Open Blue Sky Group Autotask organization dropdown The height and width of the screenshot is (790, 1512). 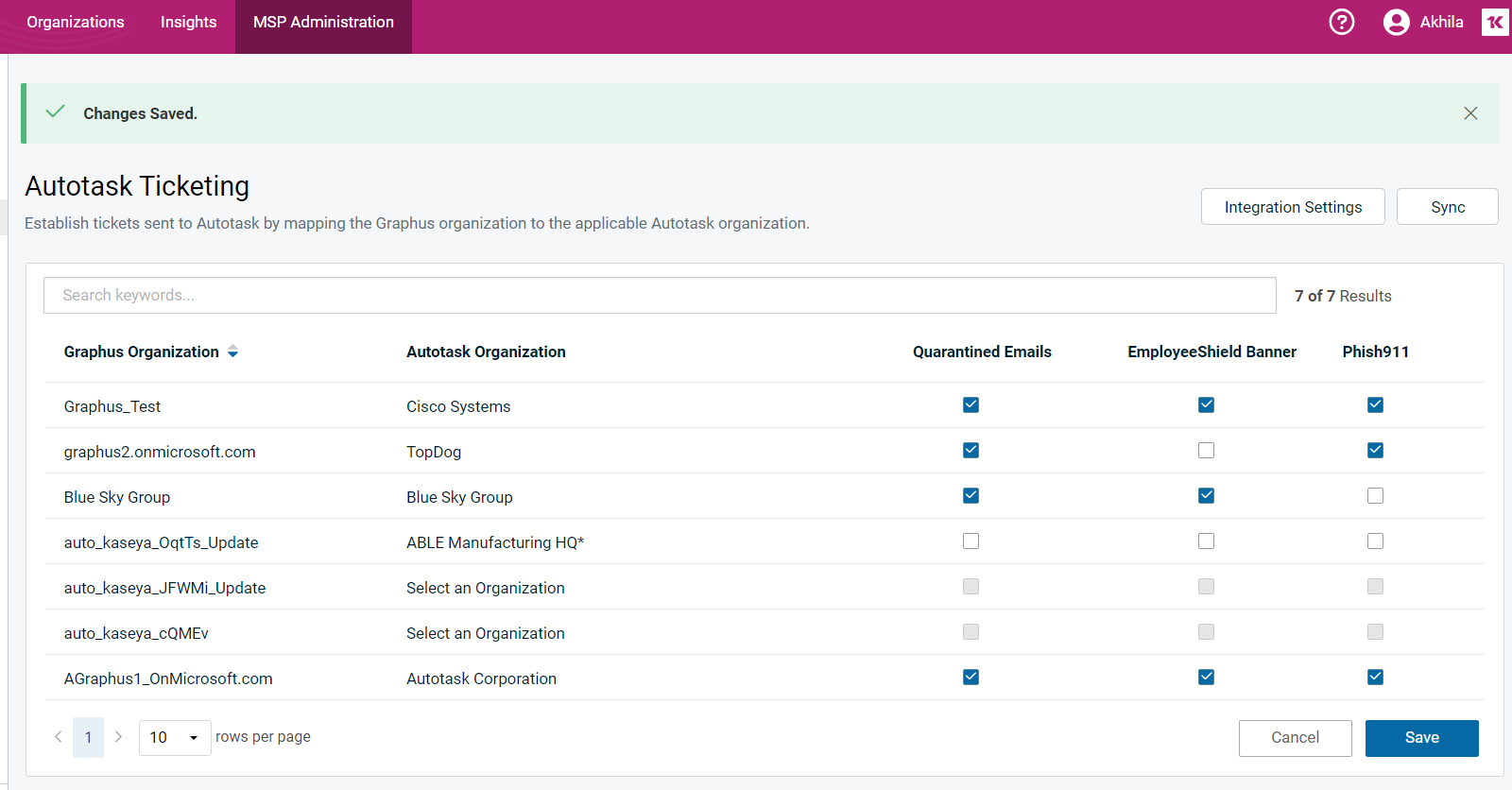pyautogui.click(x=459, y=497)
